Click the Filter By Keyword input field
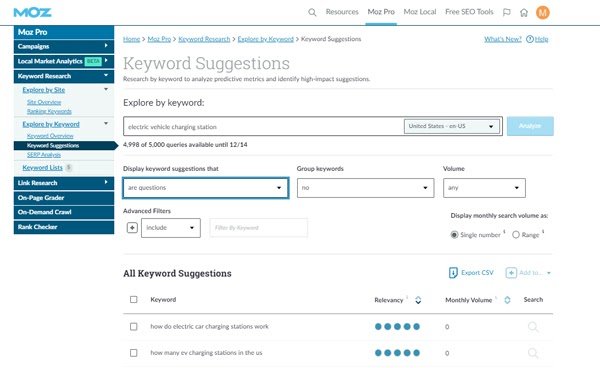The height and width of the screenshot is (368, 600). [x=259, y=228]
